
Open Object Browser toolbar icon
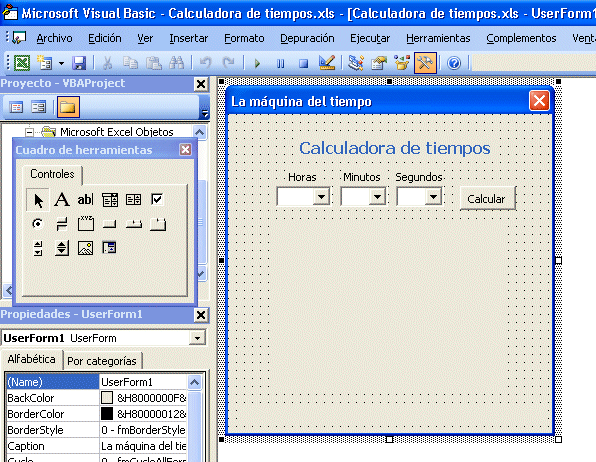tap(402, 63)
